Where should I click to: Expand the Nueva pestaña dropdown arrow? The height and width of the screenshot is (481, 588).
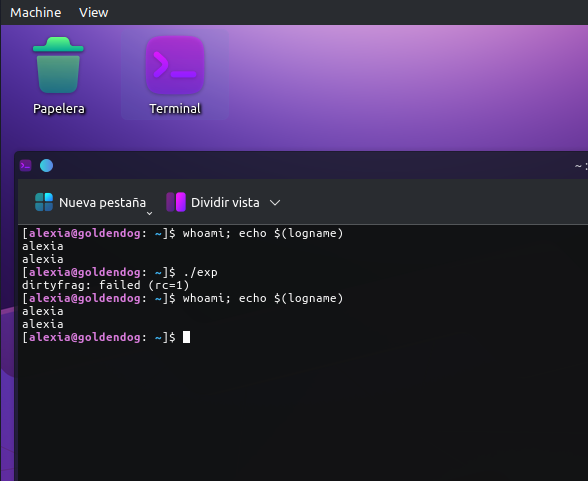point(149,213)
